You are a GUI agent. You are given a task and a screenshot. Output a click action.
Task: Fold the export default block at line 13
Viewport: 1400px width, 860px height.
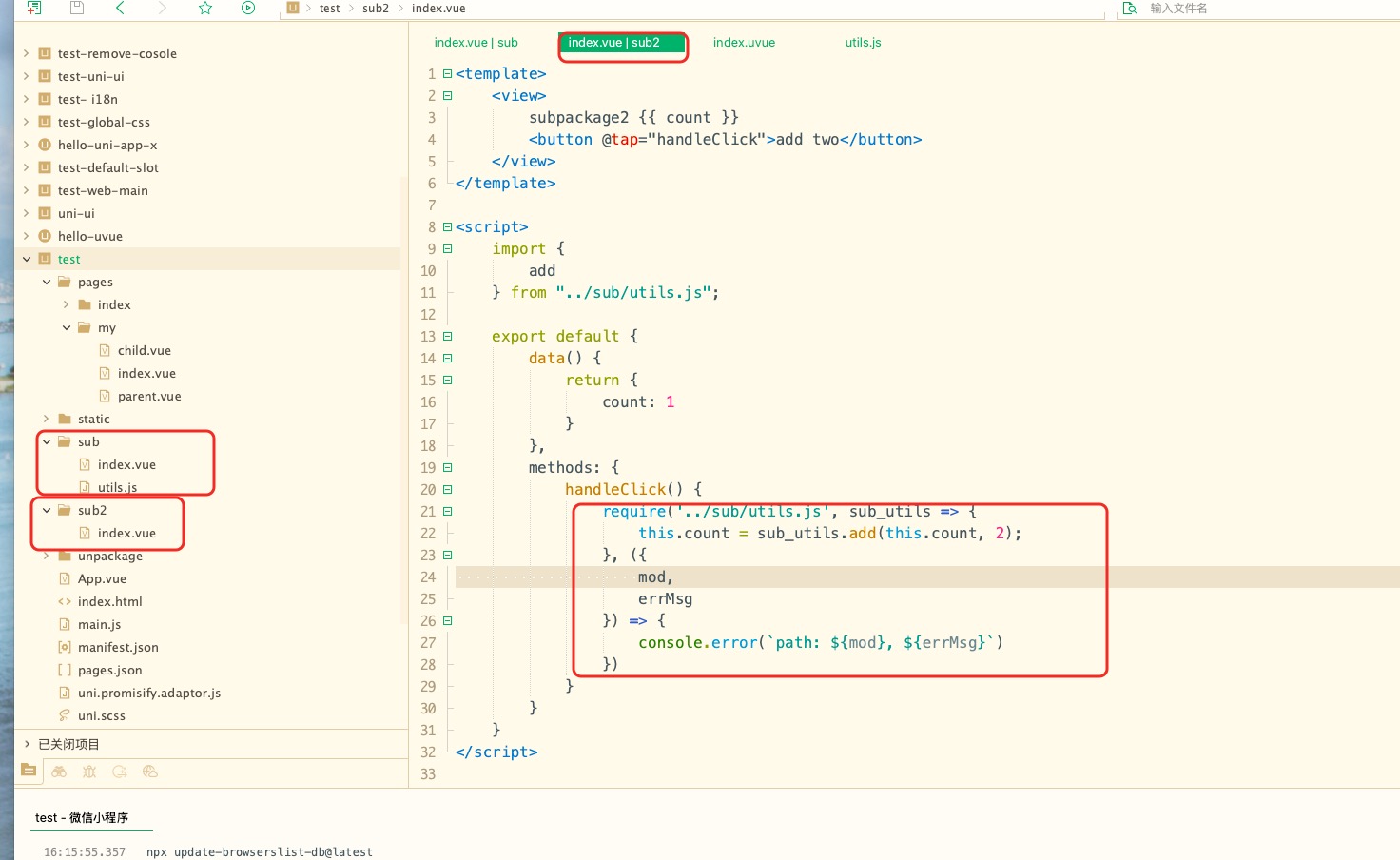447,337
